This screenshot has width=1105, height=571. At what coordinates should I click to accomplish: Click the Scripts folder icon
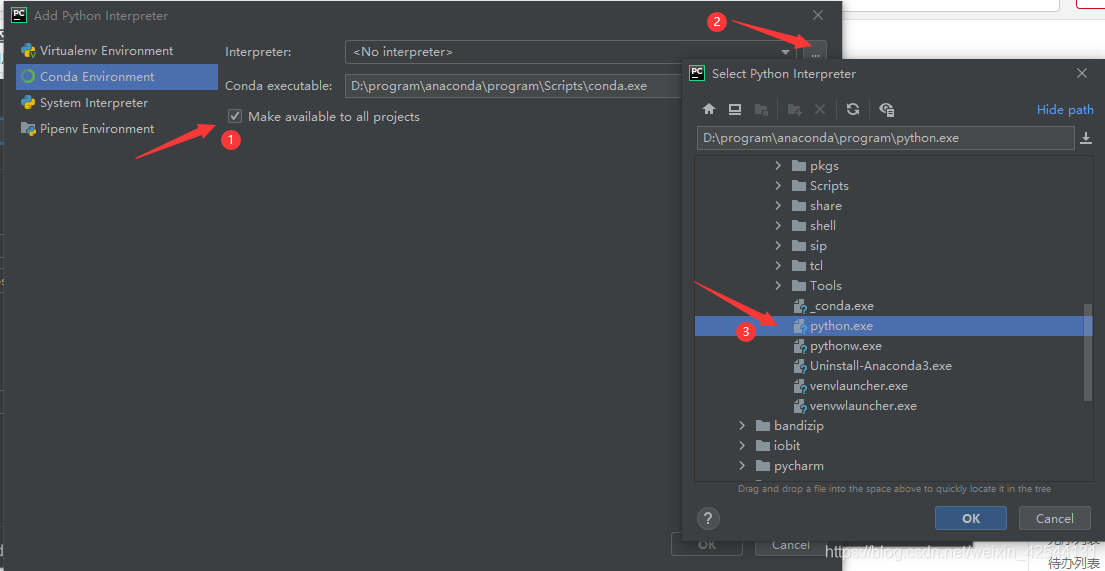click(x=798, y=185)
